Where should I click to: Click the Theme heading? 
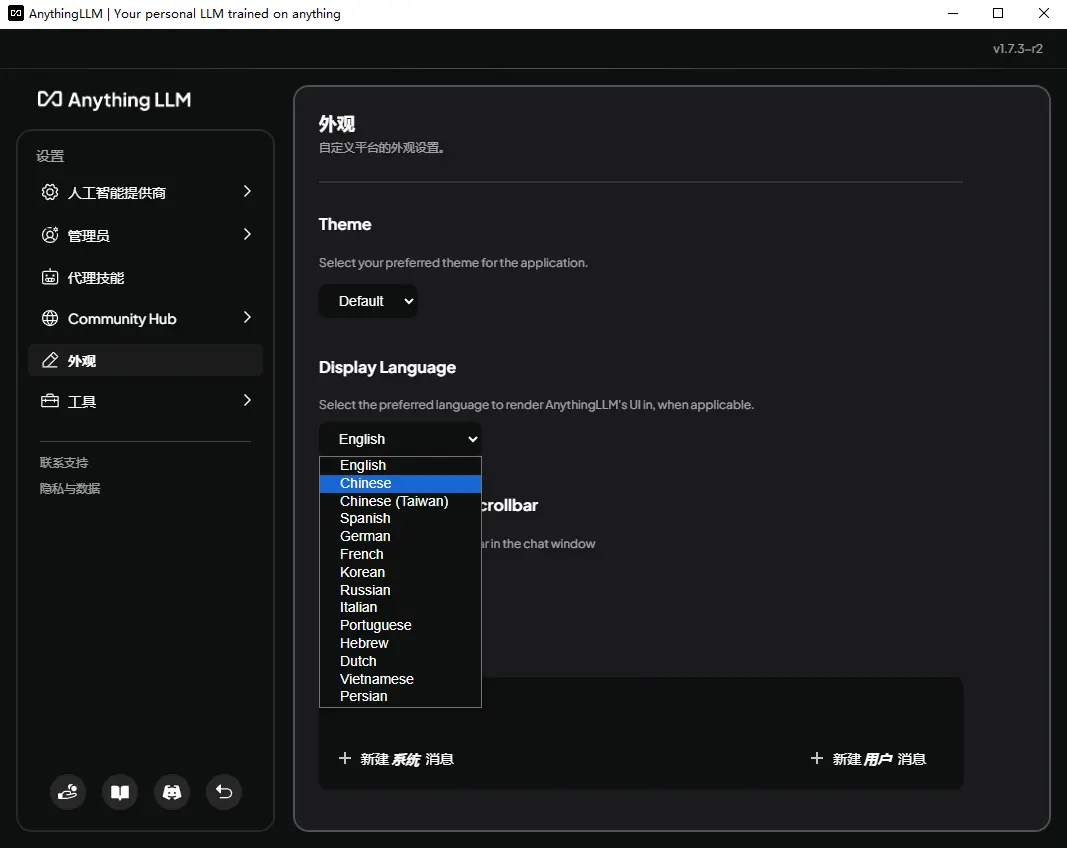point(345,225)
